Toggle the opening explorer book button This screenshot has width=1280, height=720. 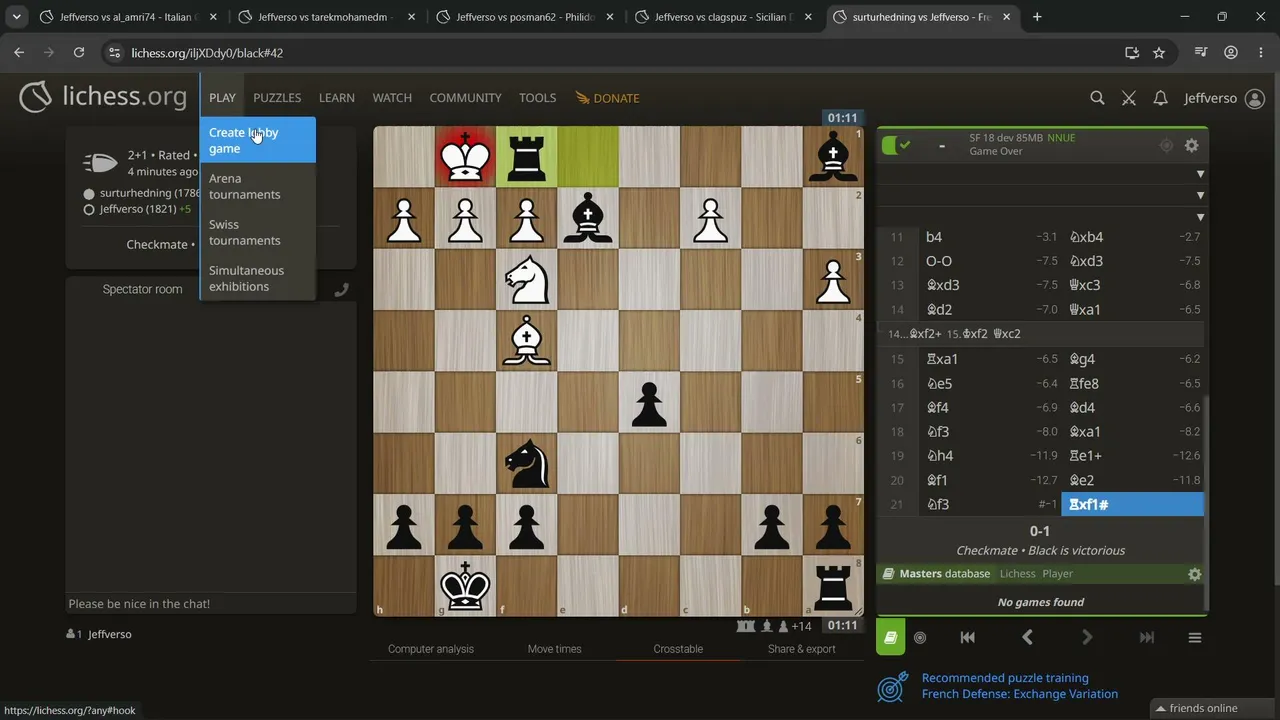890,637
